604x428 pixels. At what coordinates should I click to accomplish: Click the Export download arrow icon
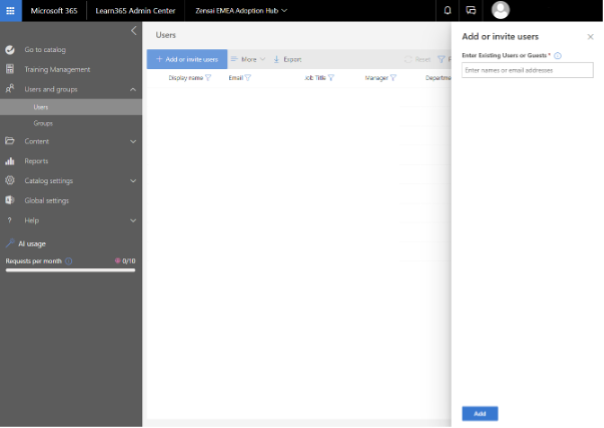(276, 59)
